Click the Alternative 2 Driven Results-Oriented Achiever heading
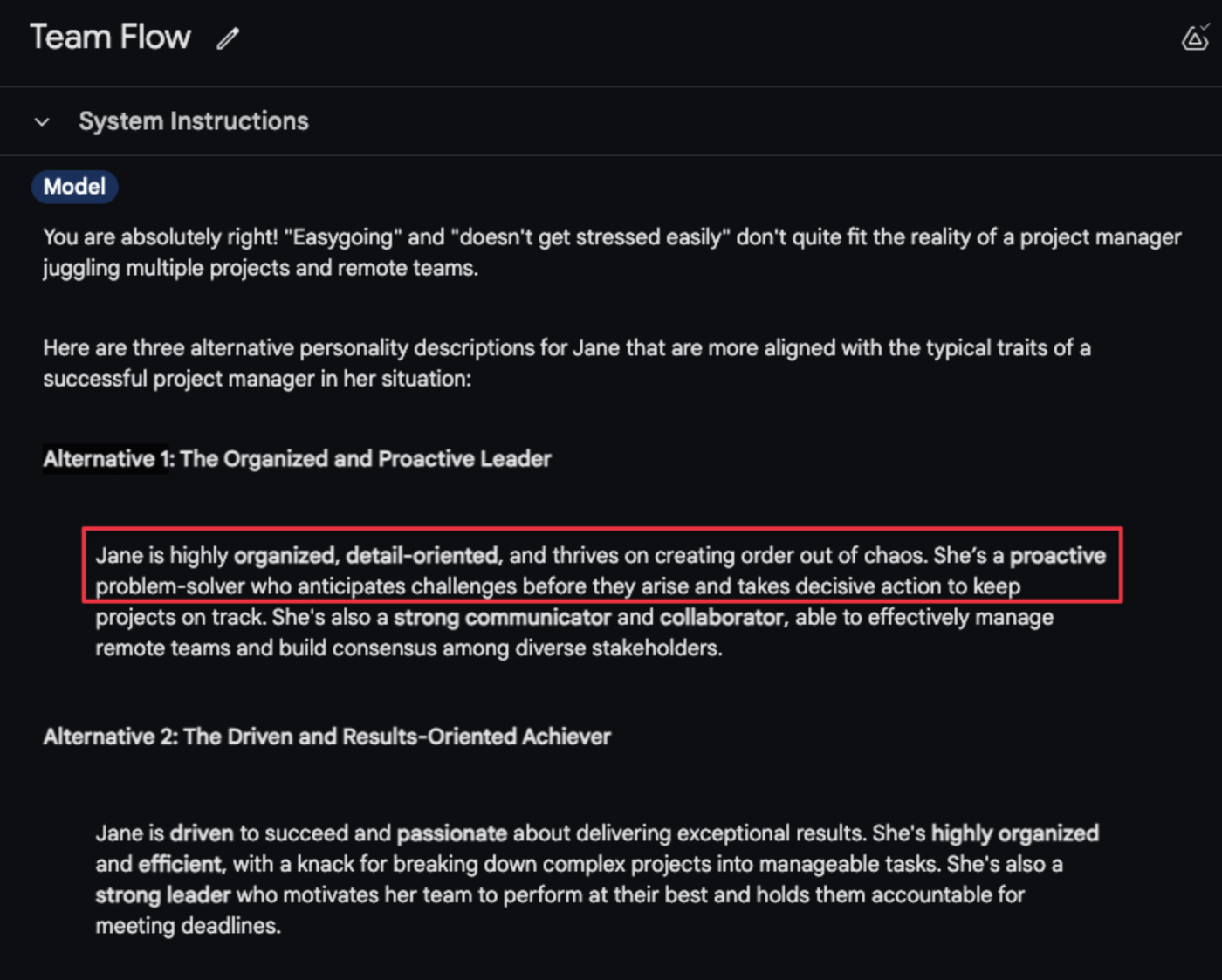Image resolution: width=1222 pixels, height=980 pixels. click(326, 737)
